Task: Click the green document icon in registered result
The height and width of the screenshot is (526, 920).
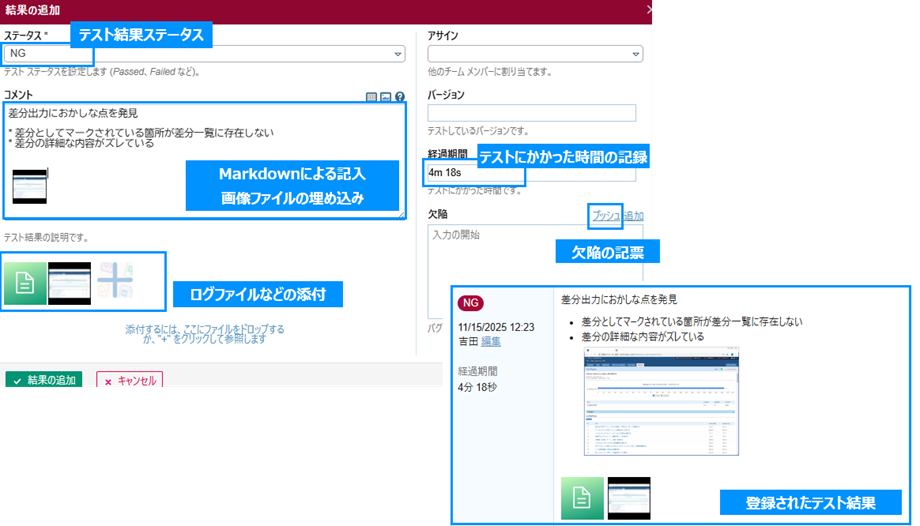Action: pyautogui.click(x=581, y=498)
